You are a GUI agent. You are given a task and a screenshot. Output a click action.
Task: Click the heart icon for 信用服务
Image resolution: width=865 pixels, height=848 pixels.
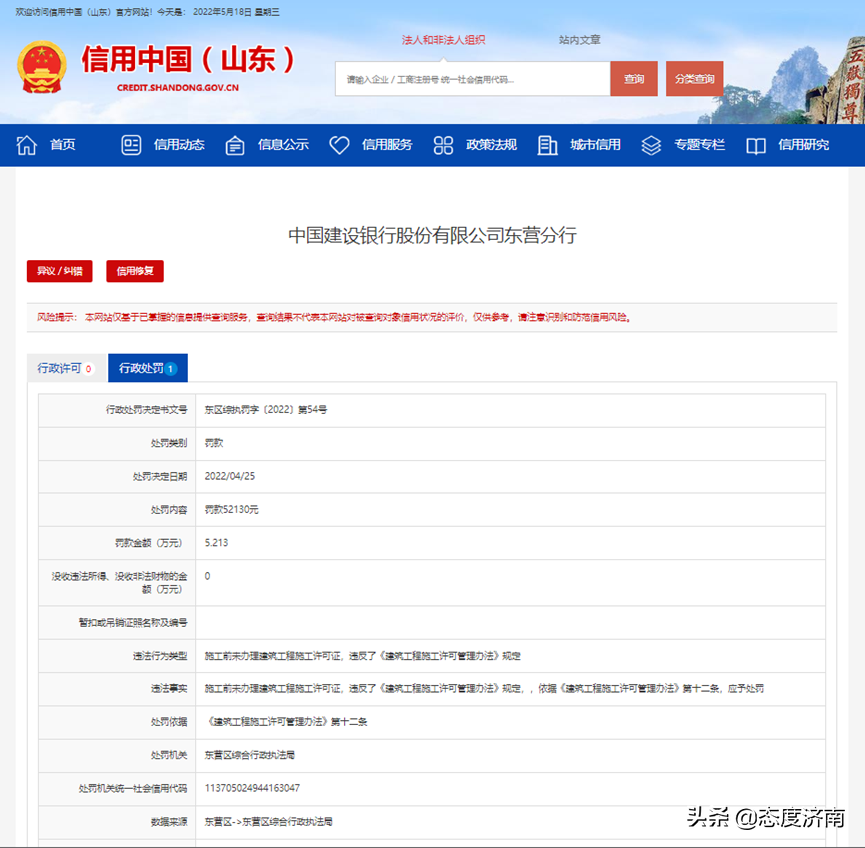[340, 144]
